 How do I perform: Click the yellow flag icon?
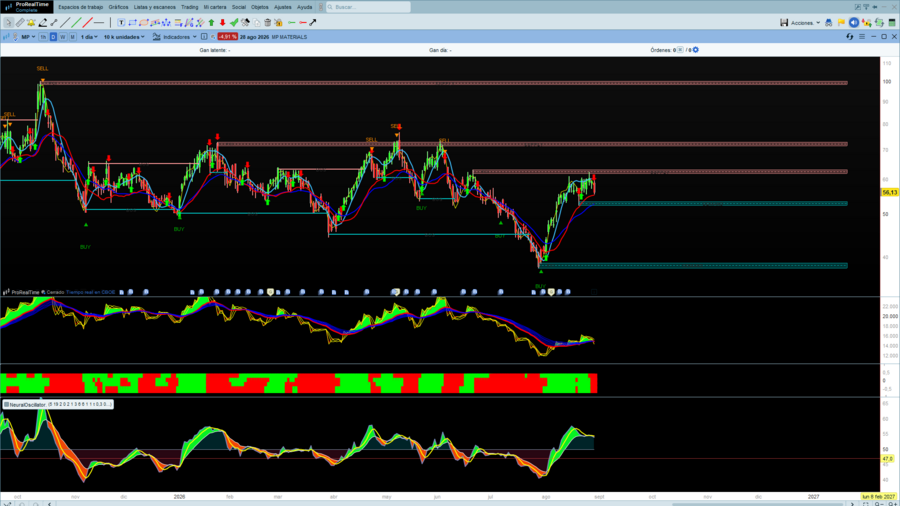pos(841,22)
